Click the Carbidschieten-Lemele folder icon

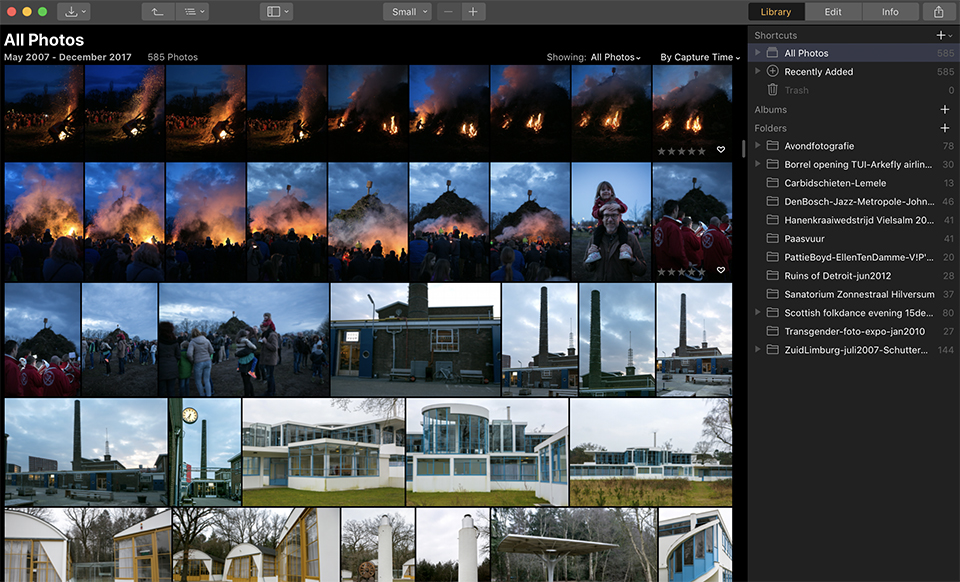click(x=773, y=182)
